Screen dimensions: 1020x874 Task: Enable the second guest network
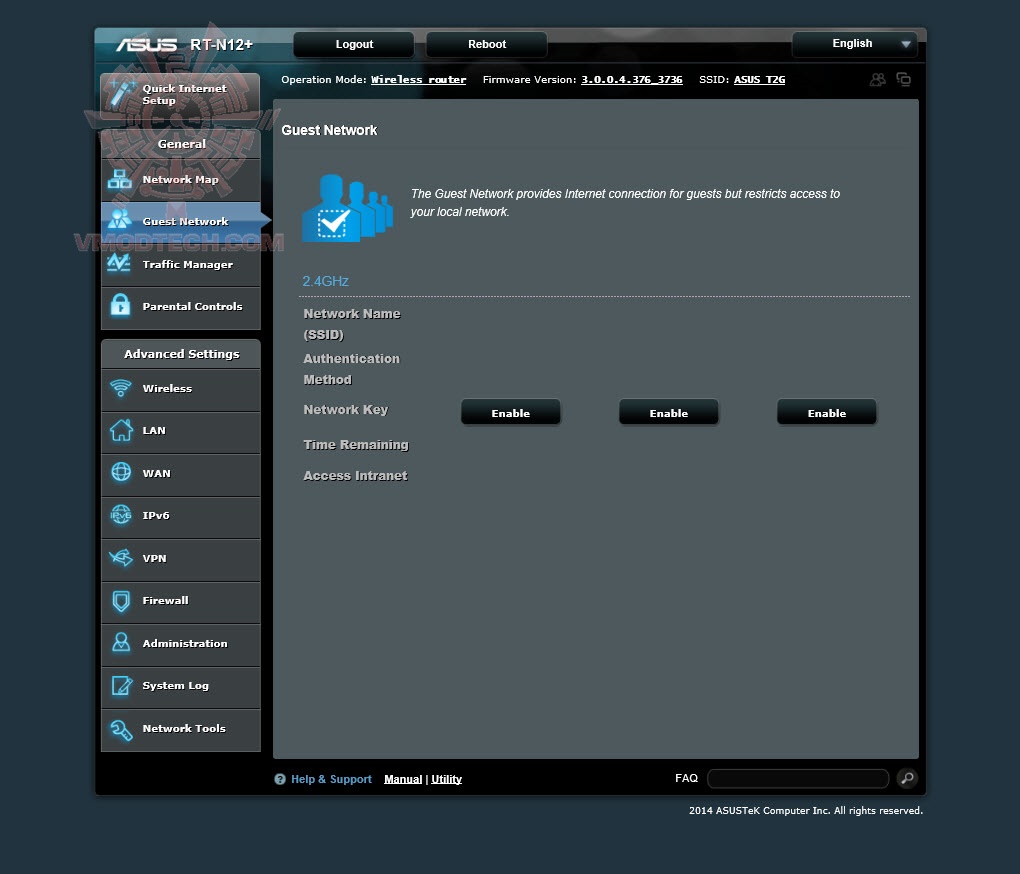coord(669,413)
